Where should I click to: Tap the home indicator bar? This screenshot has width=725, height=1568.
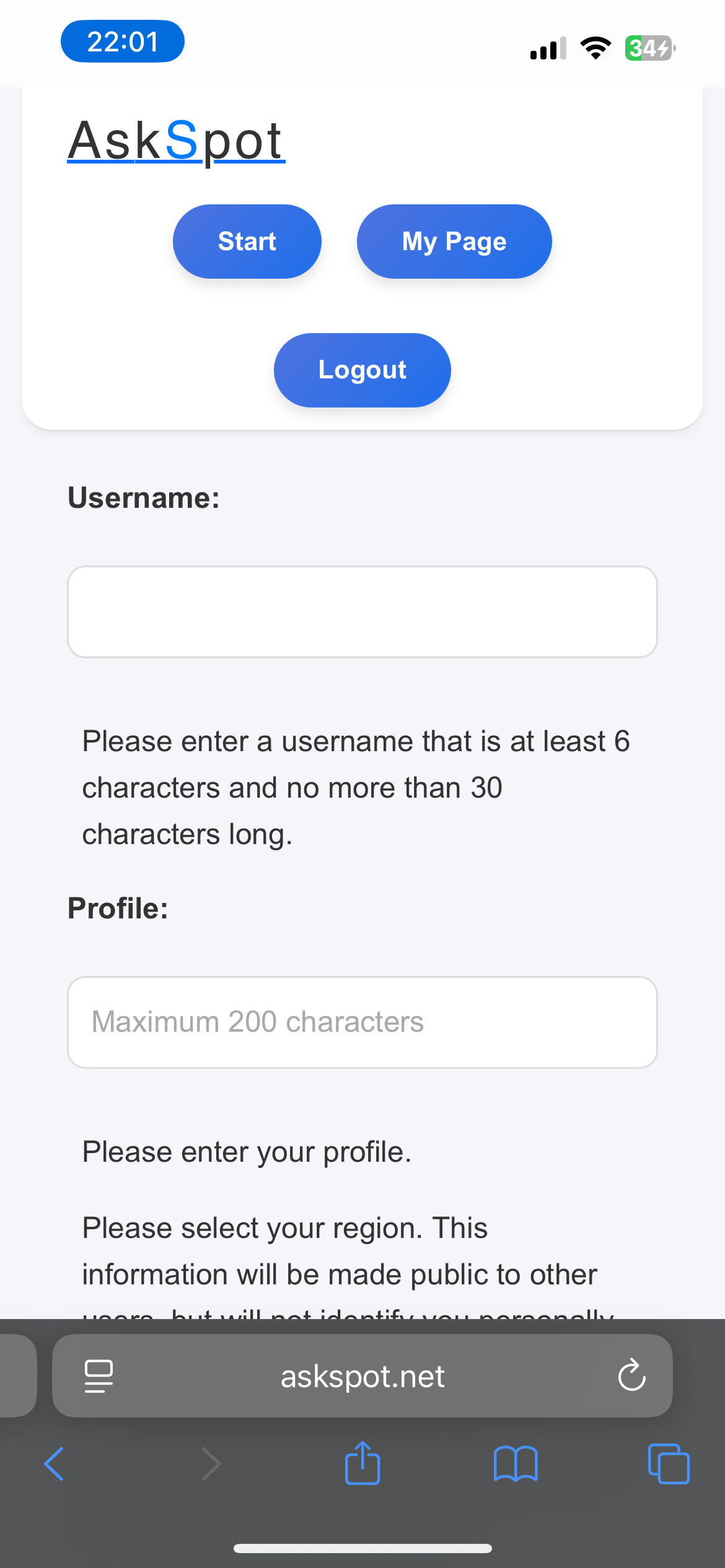coord(362,1548)
